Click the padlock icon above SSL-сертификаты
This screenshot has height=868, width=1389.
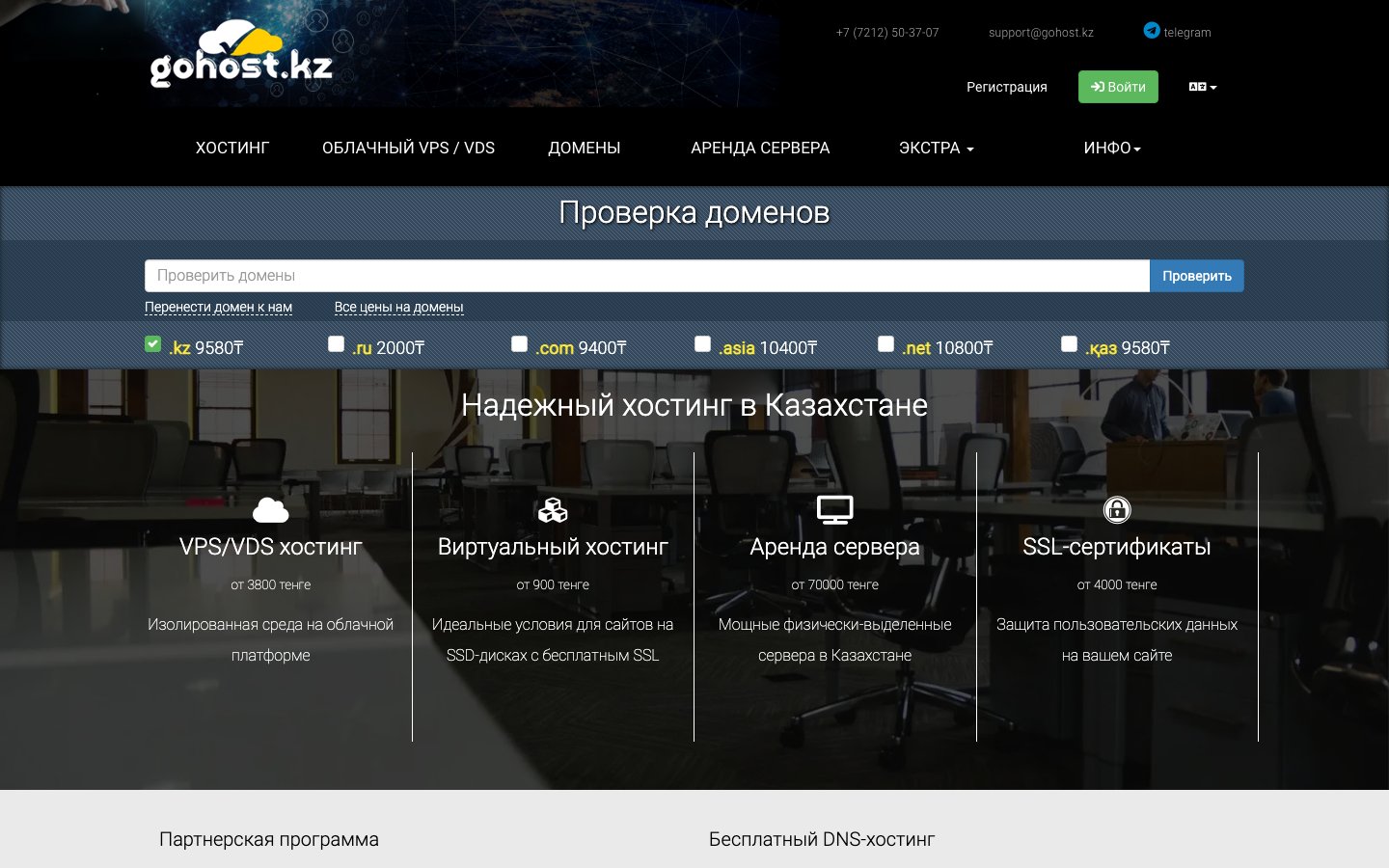coord(1117,509)
